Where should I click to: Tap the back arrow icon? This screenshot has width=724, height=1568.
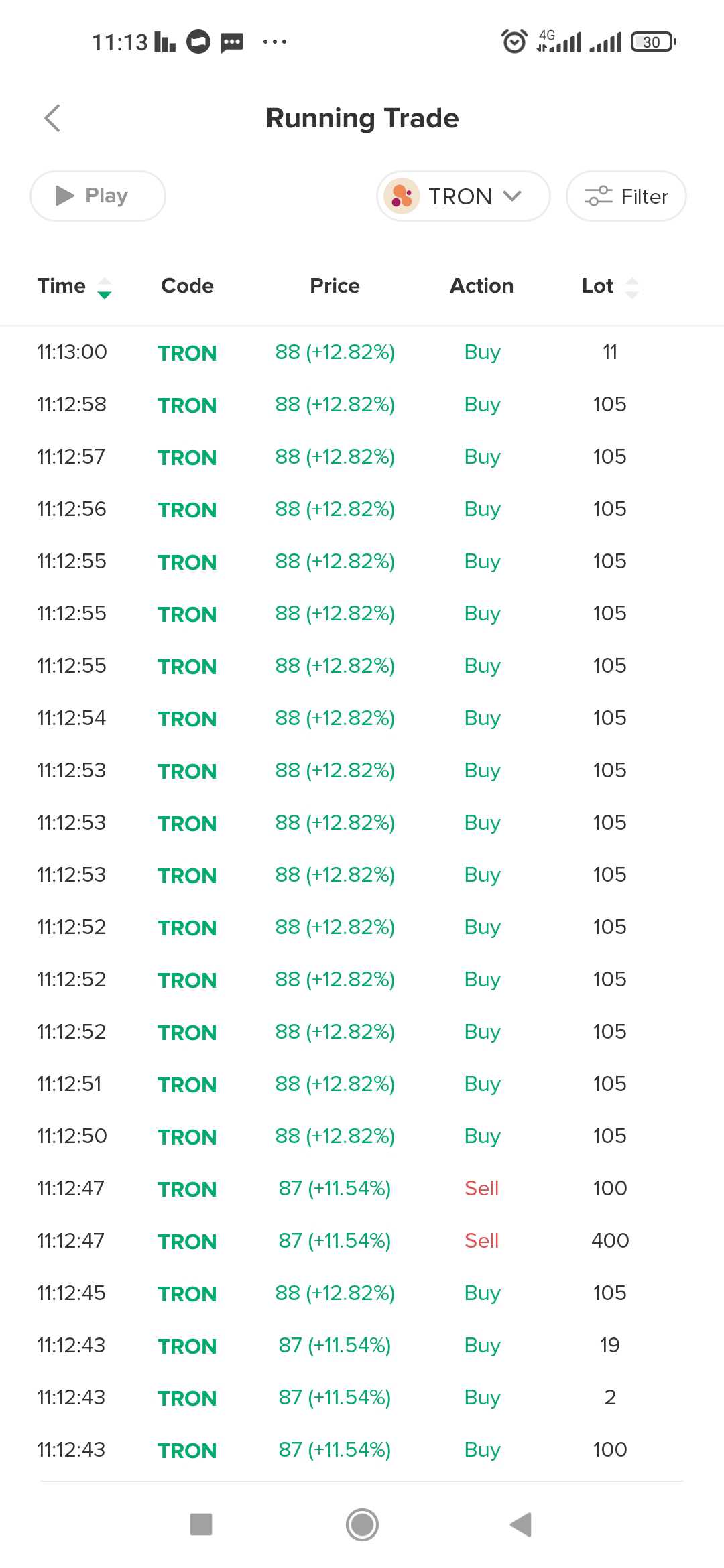click(52, 118)
